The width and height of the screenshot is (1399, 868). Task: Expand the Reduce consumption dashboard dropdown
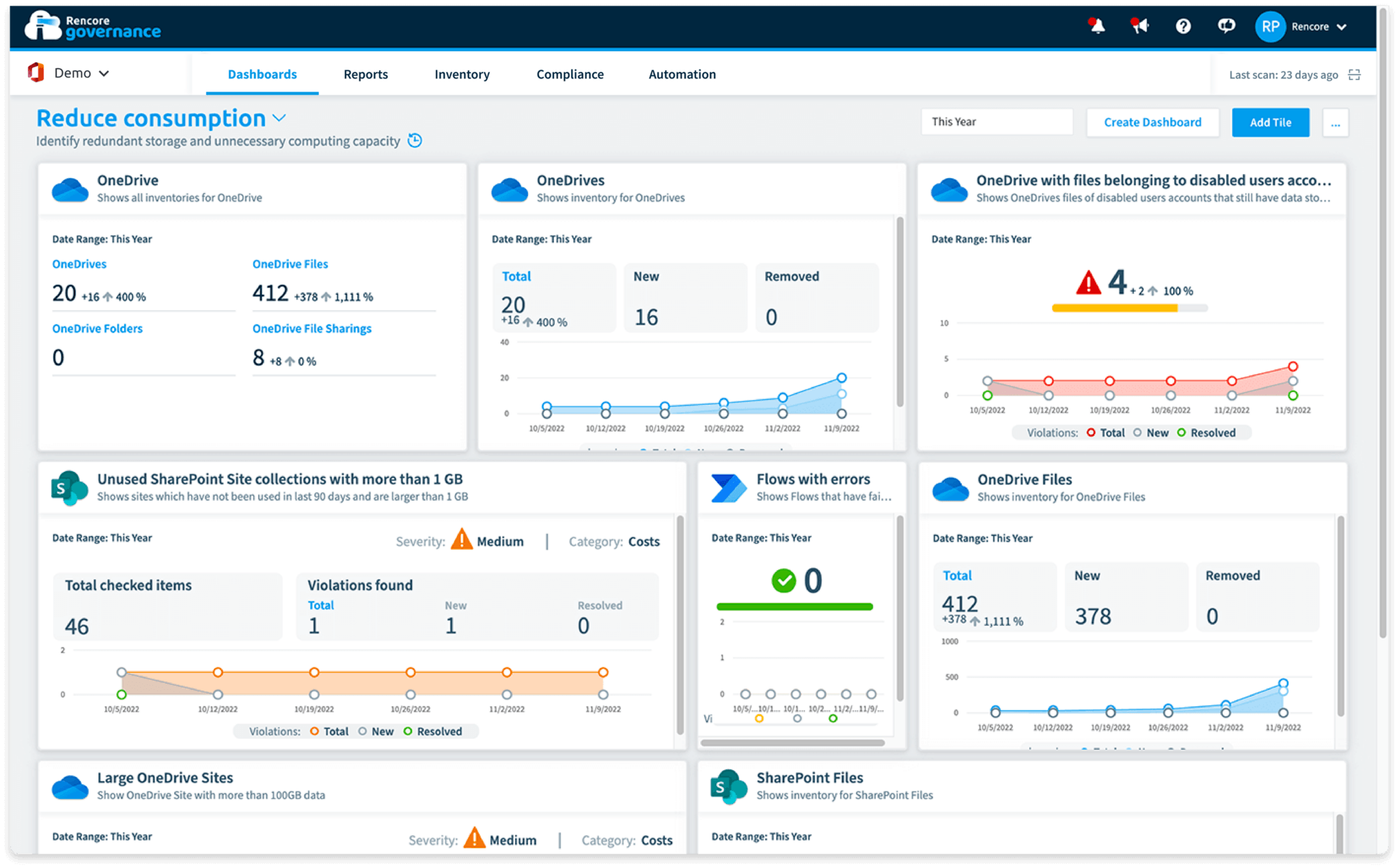coord(278,118)
